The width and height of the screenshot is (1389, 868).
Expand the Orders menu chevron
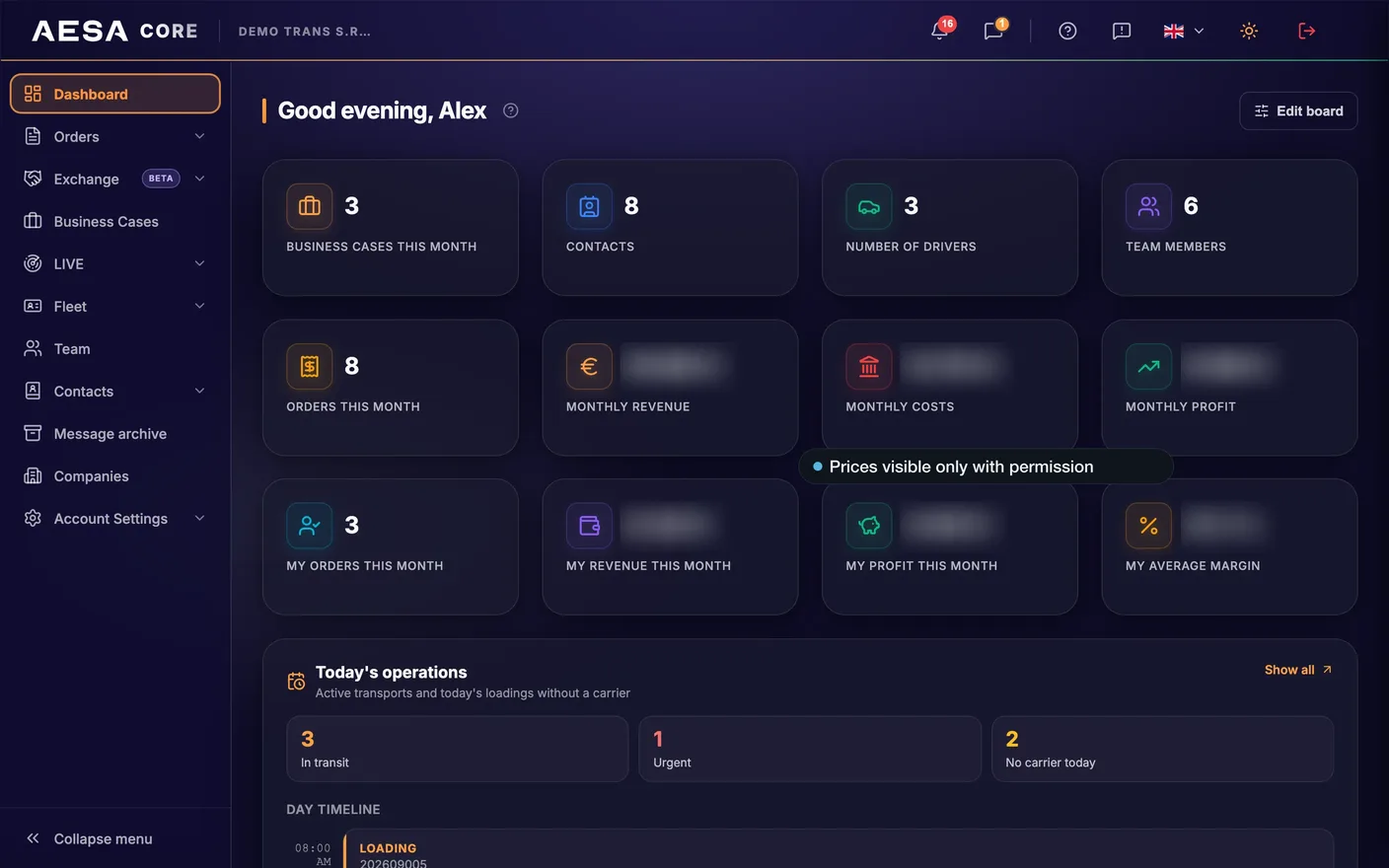point(199,136)
